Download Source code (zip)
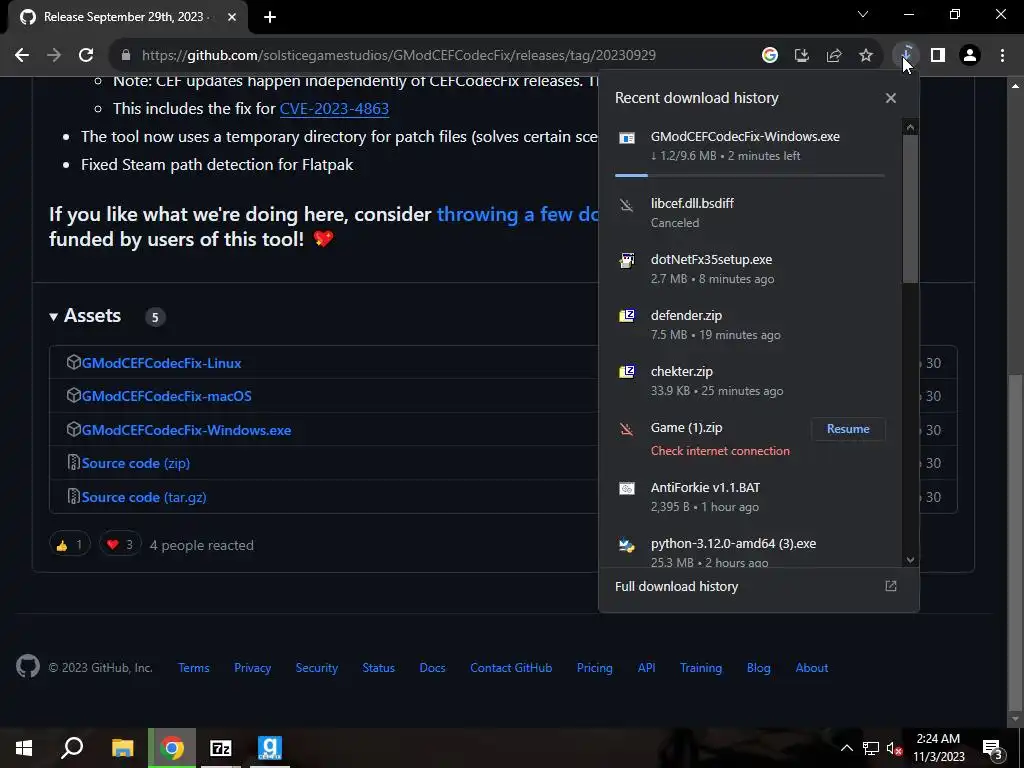1024x768 pixels. [x=136, y=463]
